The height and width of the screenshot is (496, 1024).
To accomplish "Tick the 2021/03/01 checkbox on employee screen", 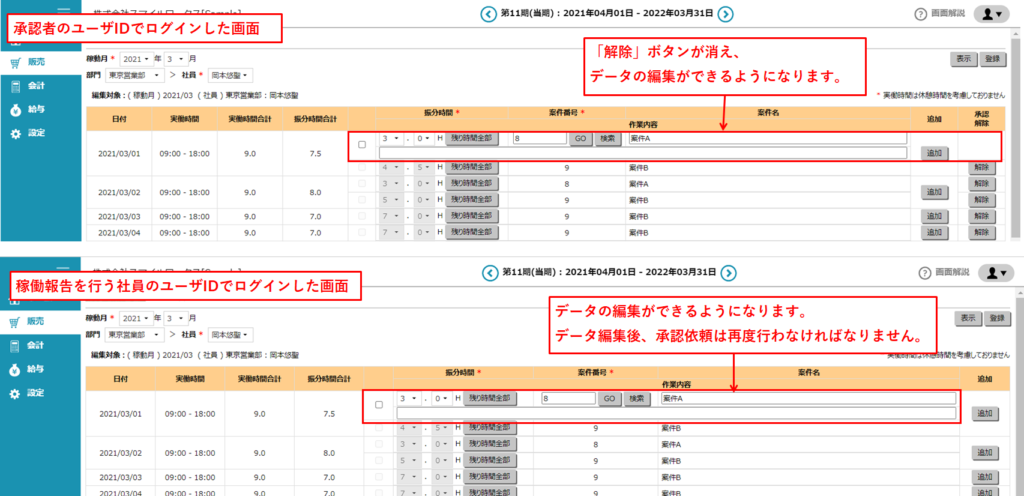I will click(x=378, y=405).
